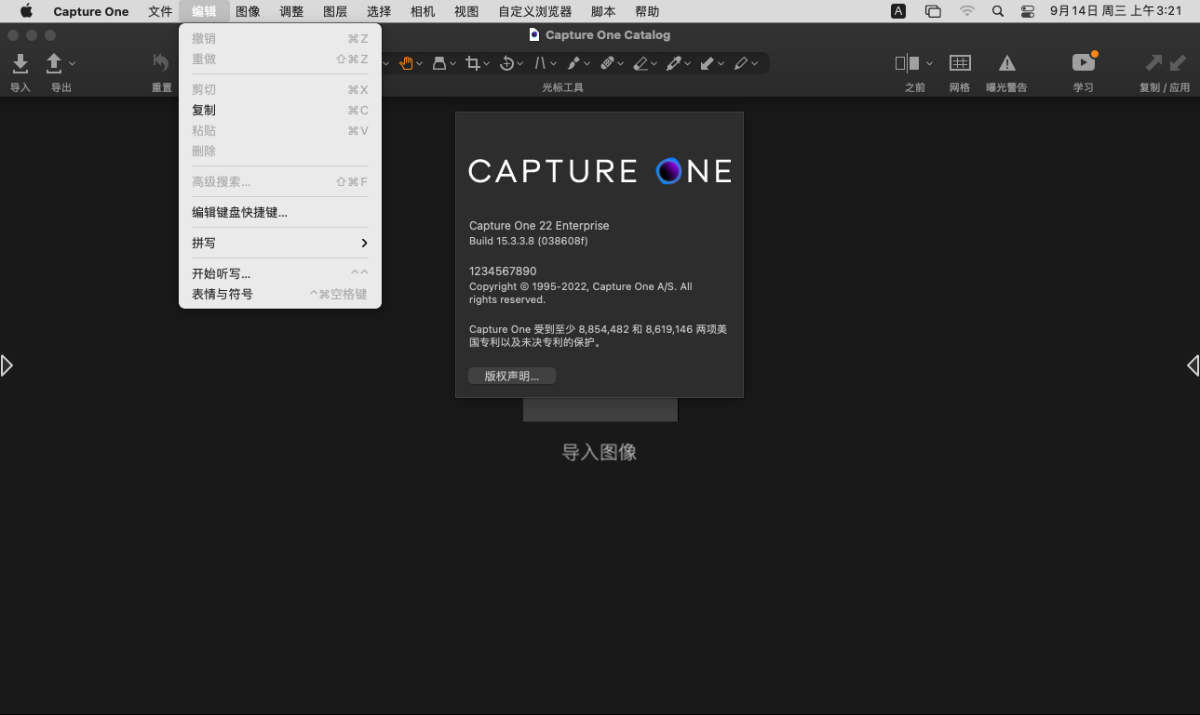Select the color picker eyedropper tool

pos(674,63)
